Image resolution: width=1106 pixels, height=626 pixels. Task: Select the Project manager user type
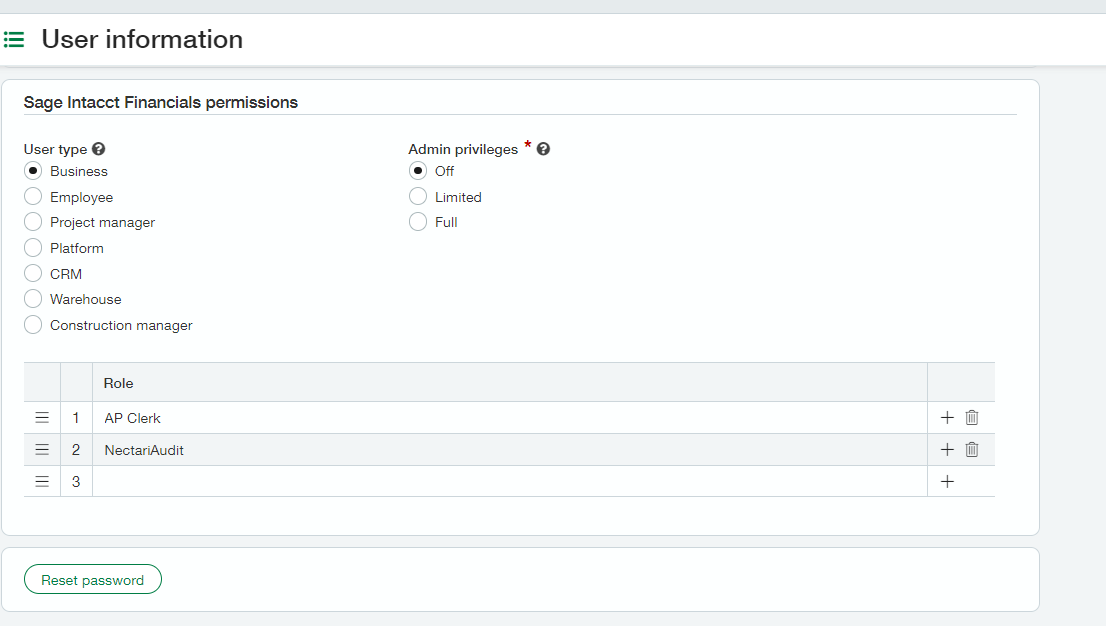pos(33,222)
